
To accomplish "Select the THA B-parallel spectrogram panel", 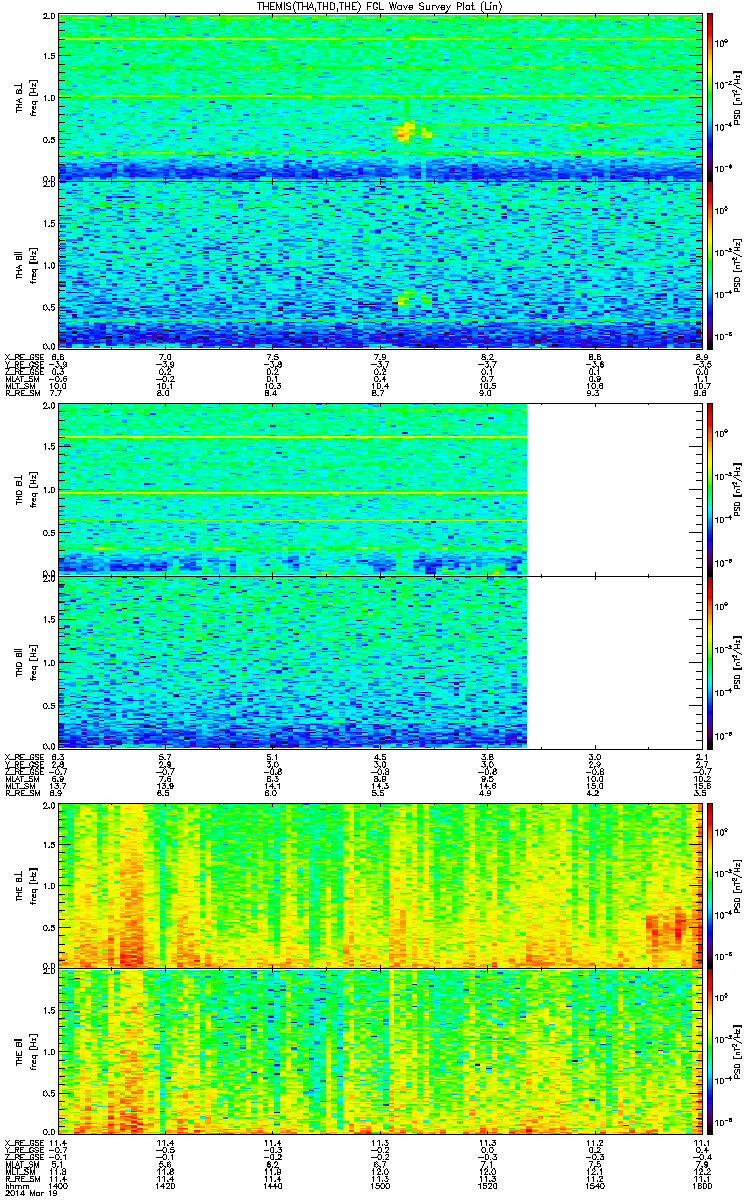I will [379, 264].
